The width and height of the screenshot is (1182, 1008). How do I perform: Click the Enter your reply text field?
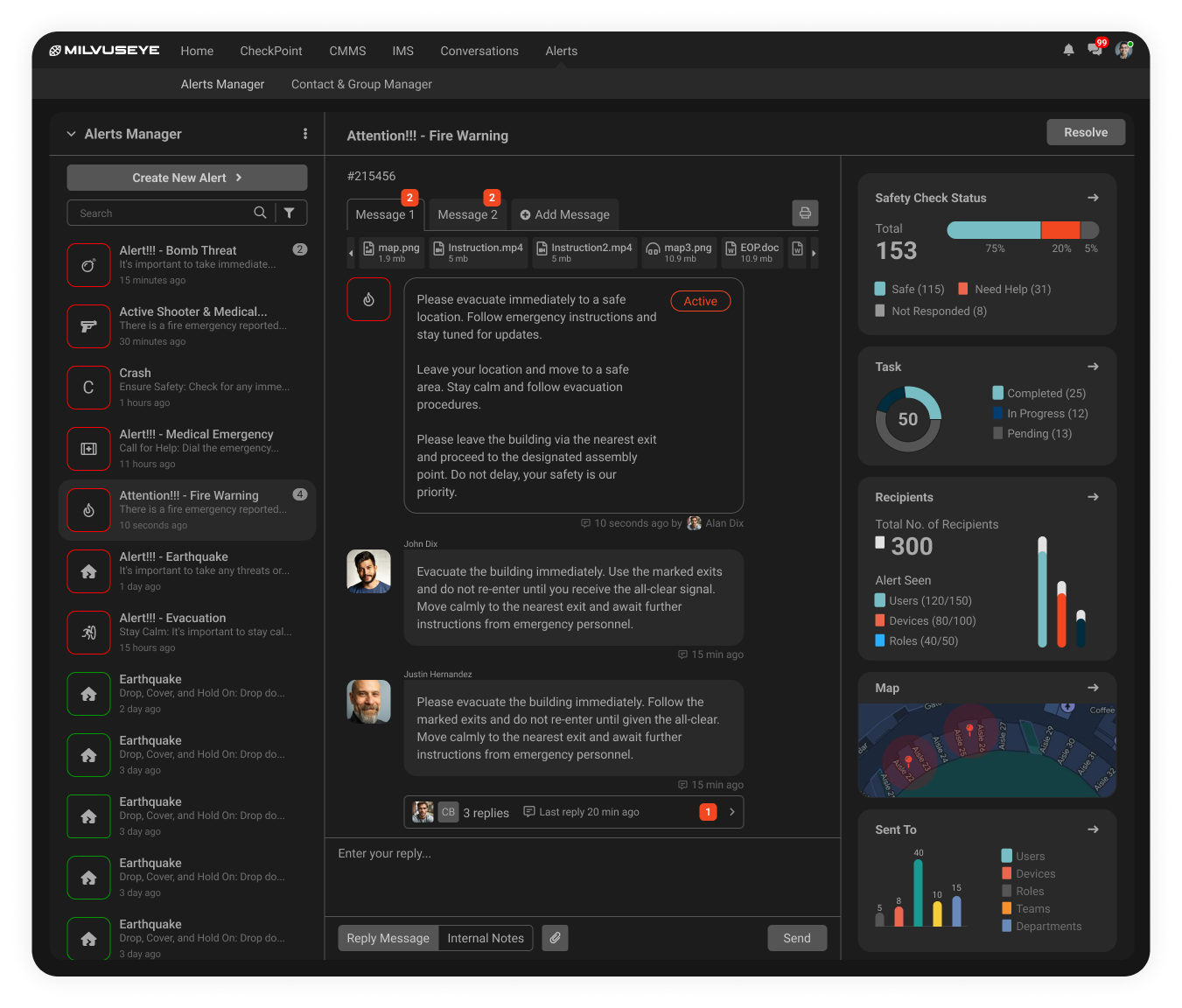point(582,875)
